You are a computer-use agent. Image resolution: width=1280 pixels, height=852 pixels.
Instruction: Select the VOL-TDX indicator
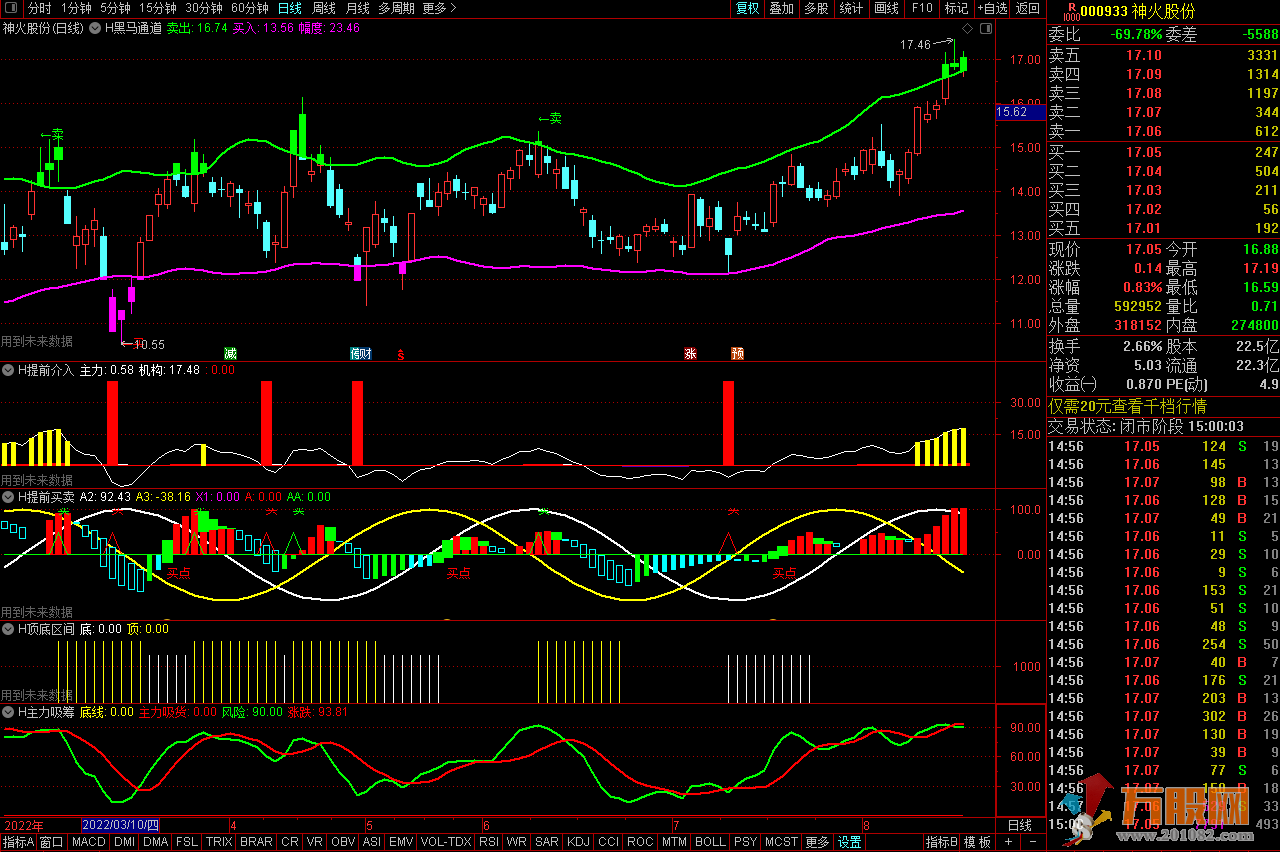click(446, 842)
